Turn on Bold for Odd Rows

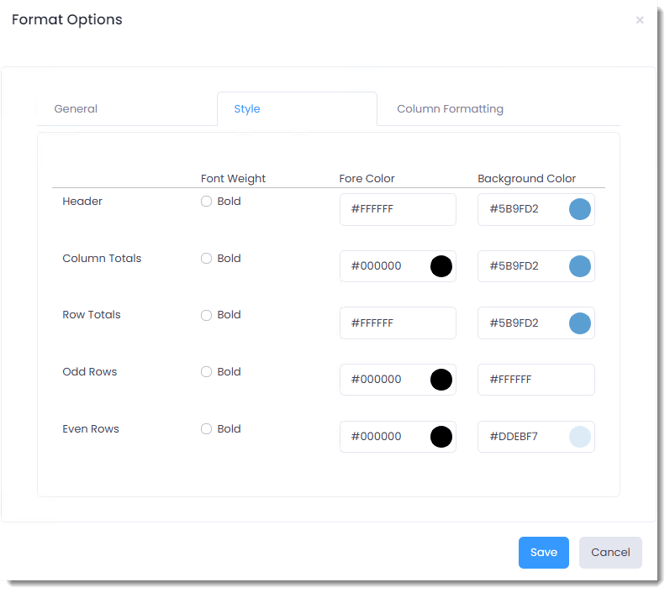tap(206, 372)
